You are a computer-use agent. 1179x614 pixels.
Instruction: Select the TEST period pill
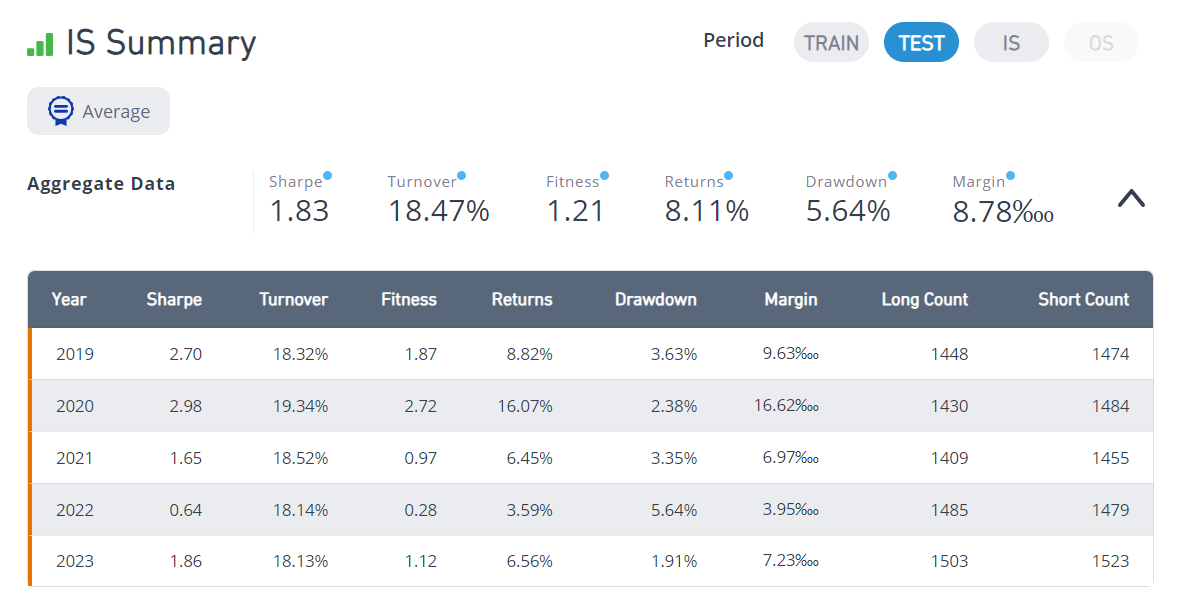921,42
